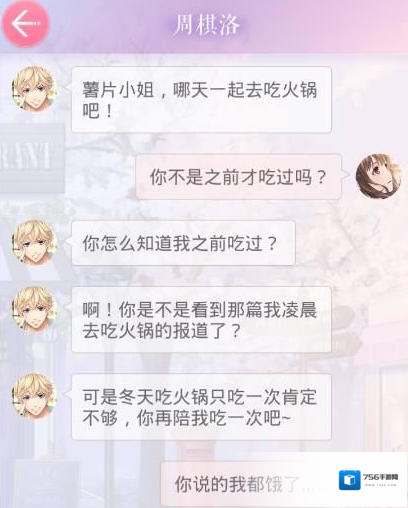
Task: Tap pink bubble 你不是之前才吃过吗？
Action: pos(238,177)
